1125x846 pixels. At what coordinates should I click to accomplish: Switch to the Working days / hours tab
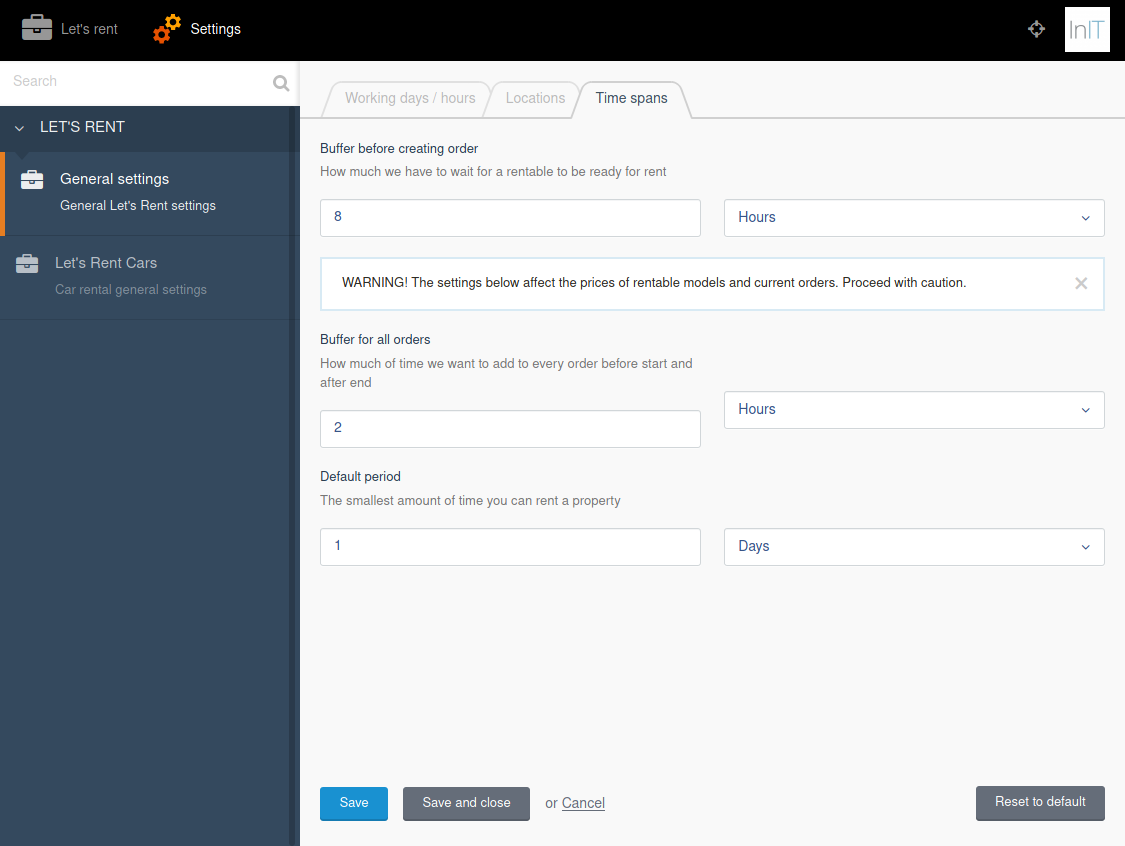tap(410, 98)
